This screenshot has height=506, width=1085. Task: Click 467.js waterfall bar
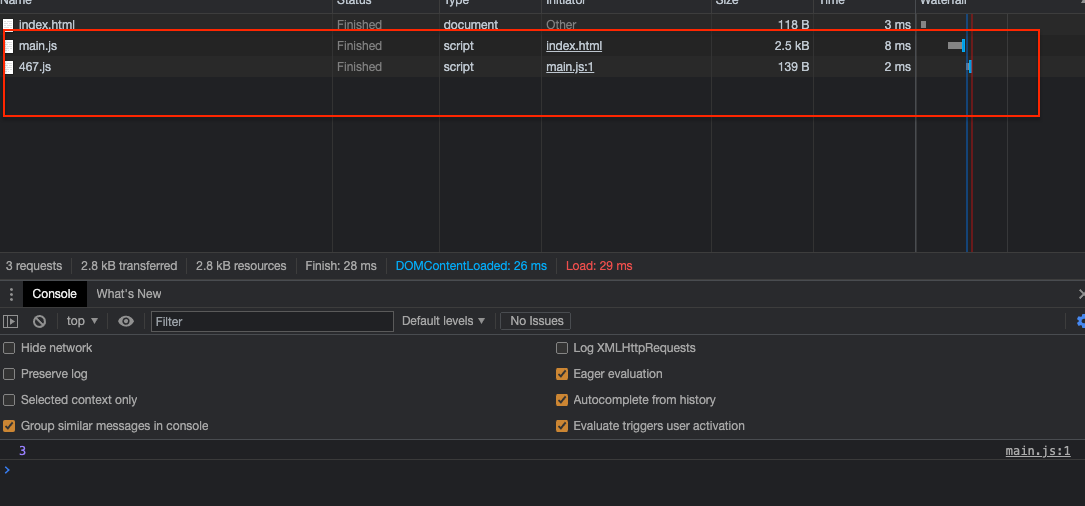(x=969, y=67)
